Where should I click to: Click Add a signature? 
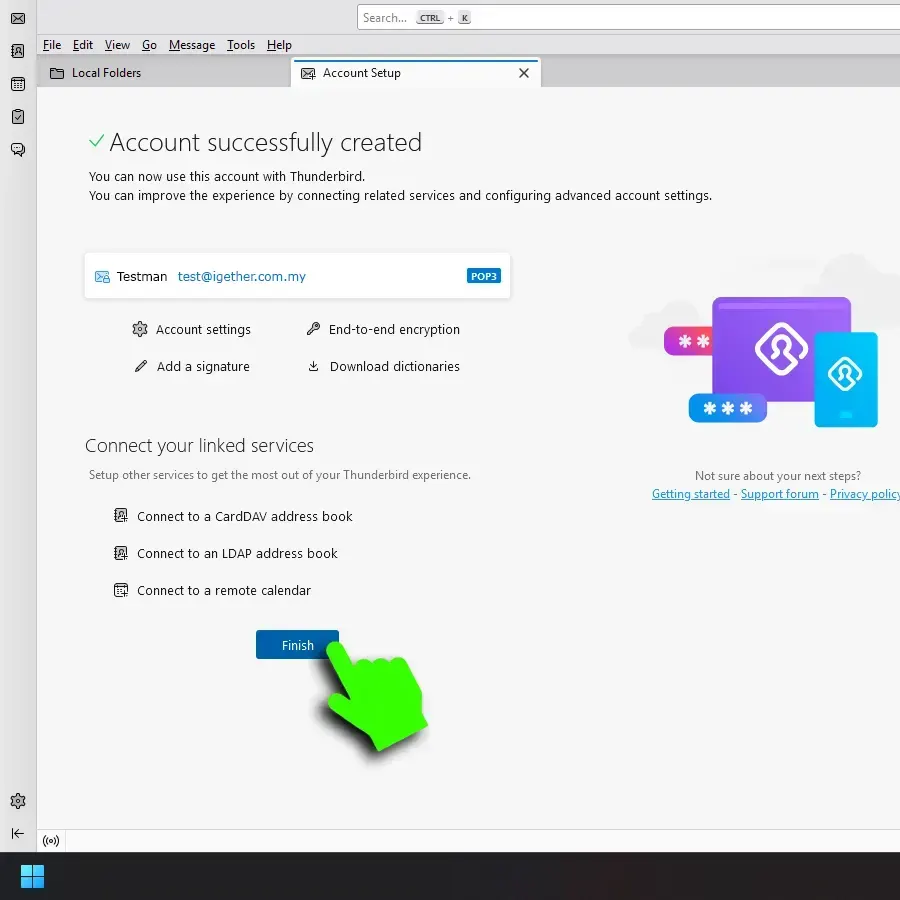click(203, 367)
